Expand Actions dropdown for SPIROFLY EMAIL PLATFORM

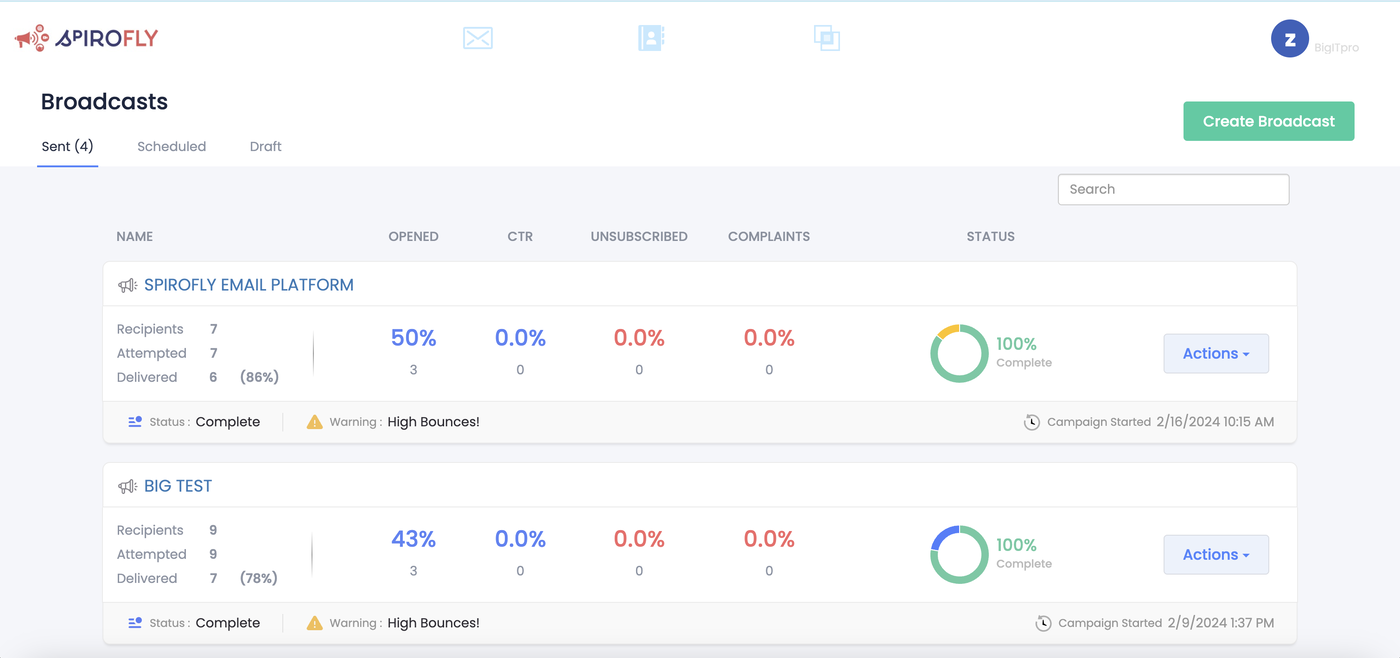(x=1215, y=354)
